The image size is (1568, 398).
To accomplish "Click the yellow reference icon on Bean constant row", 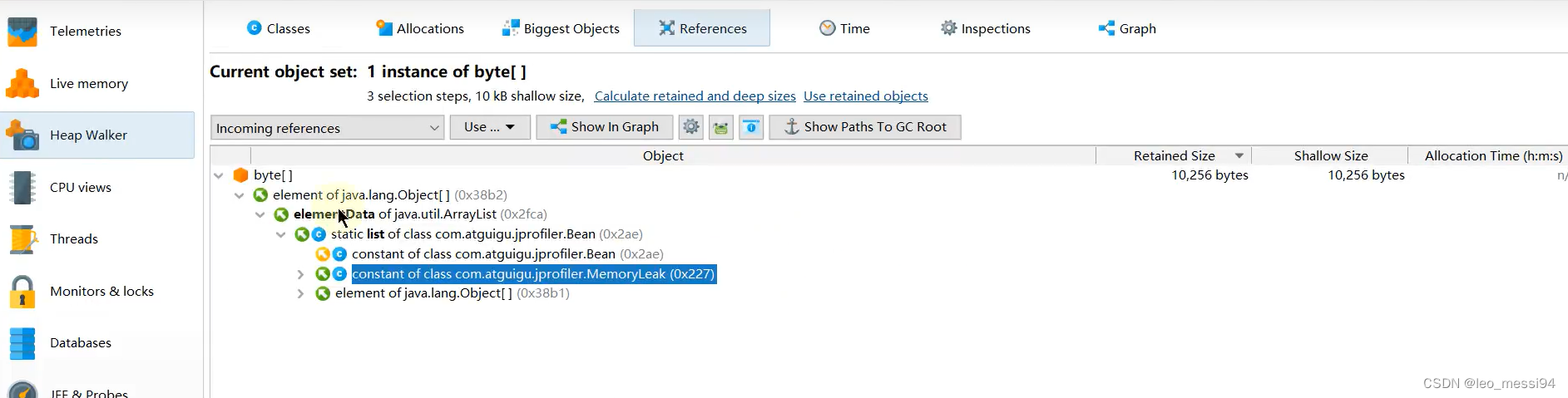I will (323, 254).
